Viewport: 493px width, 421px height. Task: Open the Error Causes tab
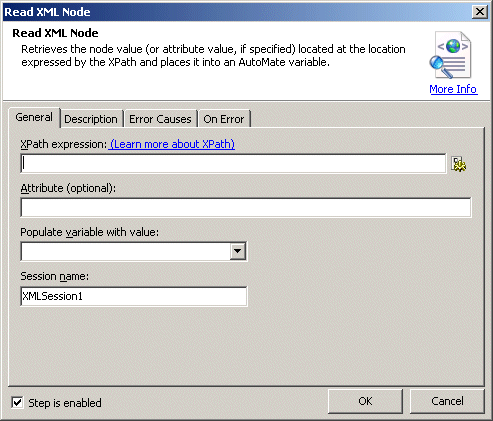(x=160, y=119)
